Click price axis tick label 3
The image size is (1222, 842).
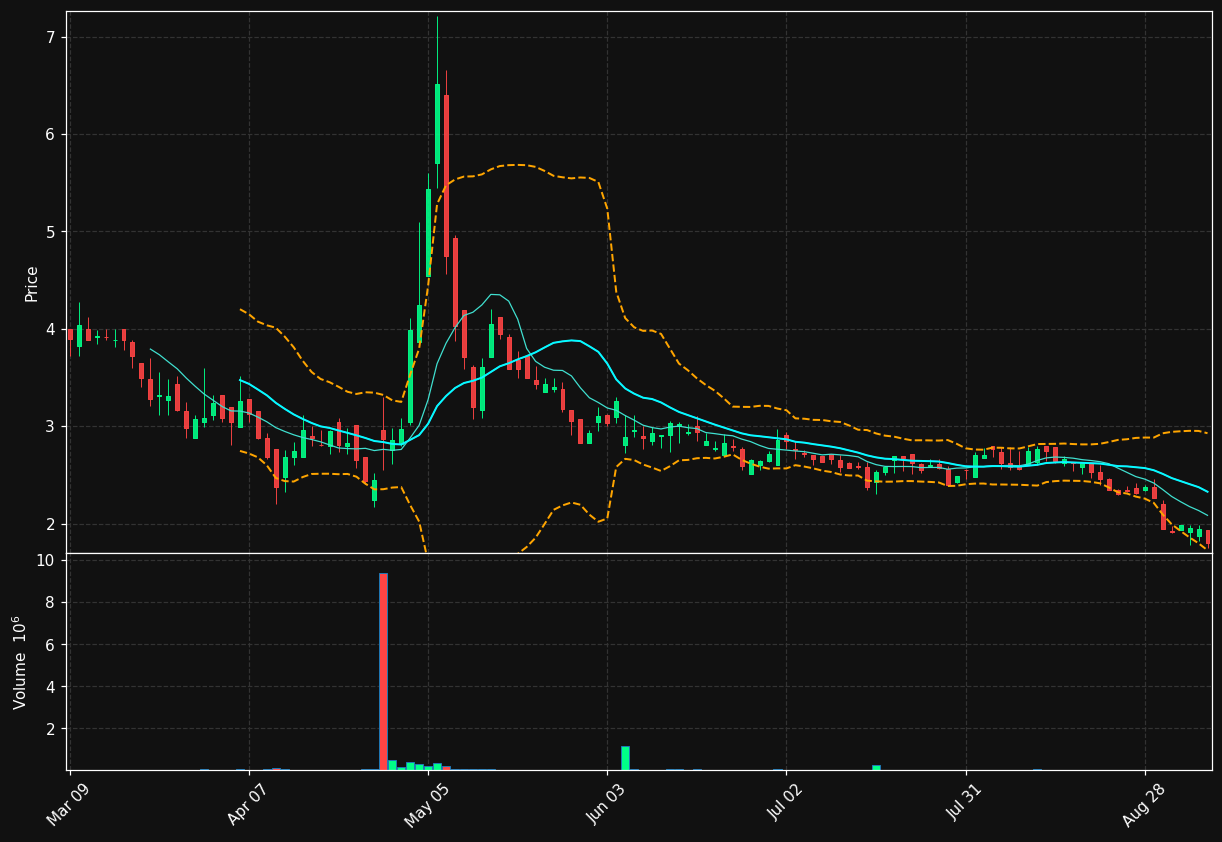point(51,427)
